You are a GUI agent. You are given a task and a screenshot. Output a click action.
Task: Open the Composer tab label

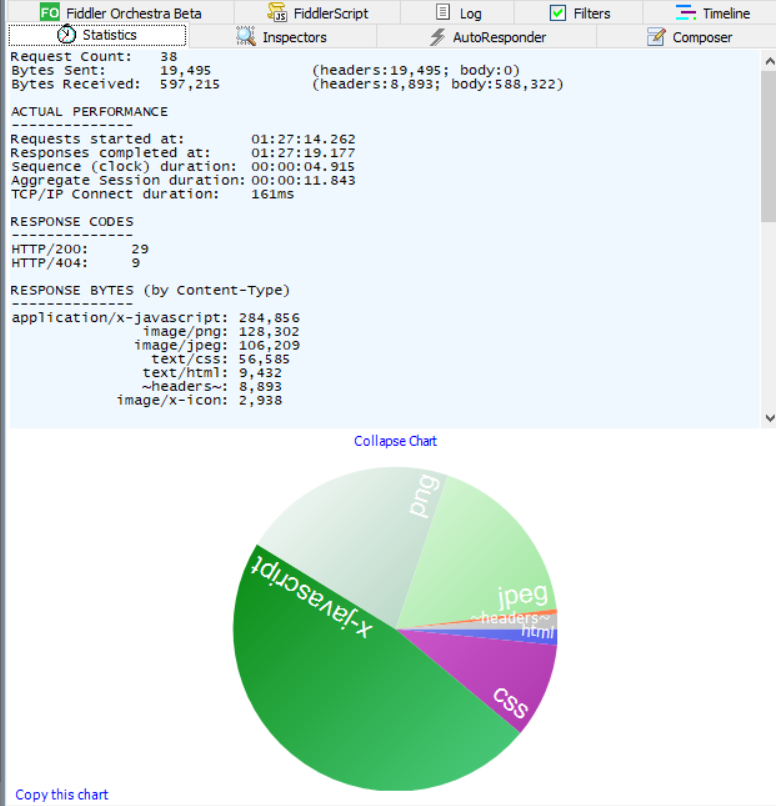pos(702,37)
